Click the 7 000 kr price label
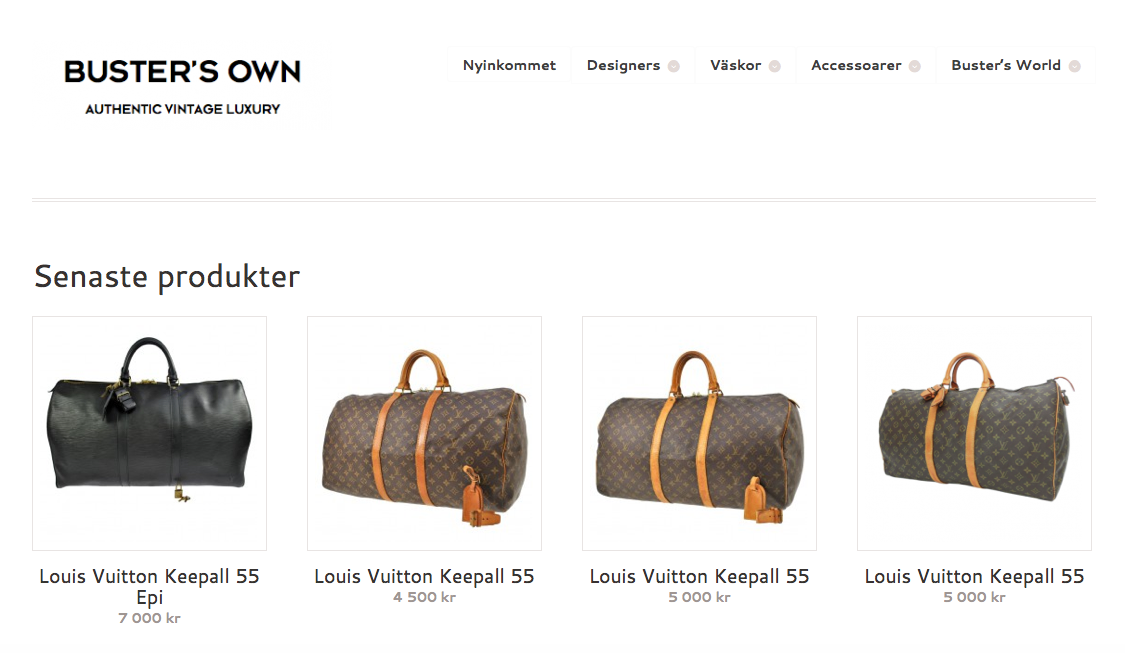1125x653 pixels. coord(149,618)
